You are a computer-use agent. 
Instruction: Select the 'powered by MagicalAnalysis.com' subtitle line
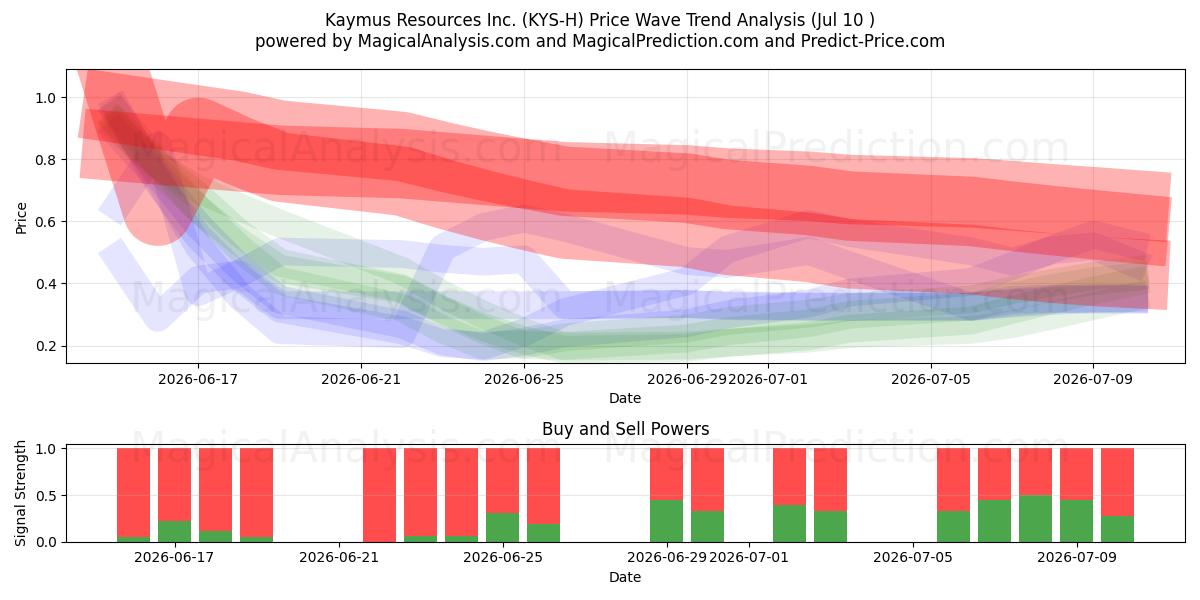[600, 41]
